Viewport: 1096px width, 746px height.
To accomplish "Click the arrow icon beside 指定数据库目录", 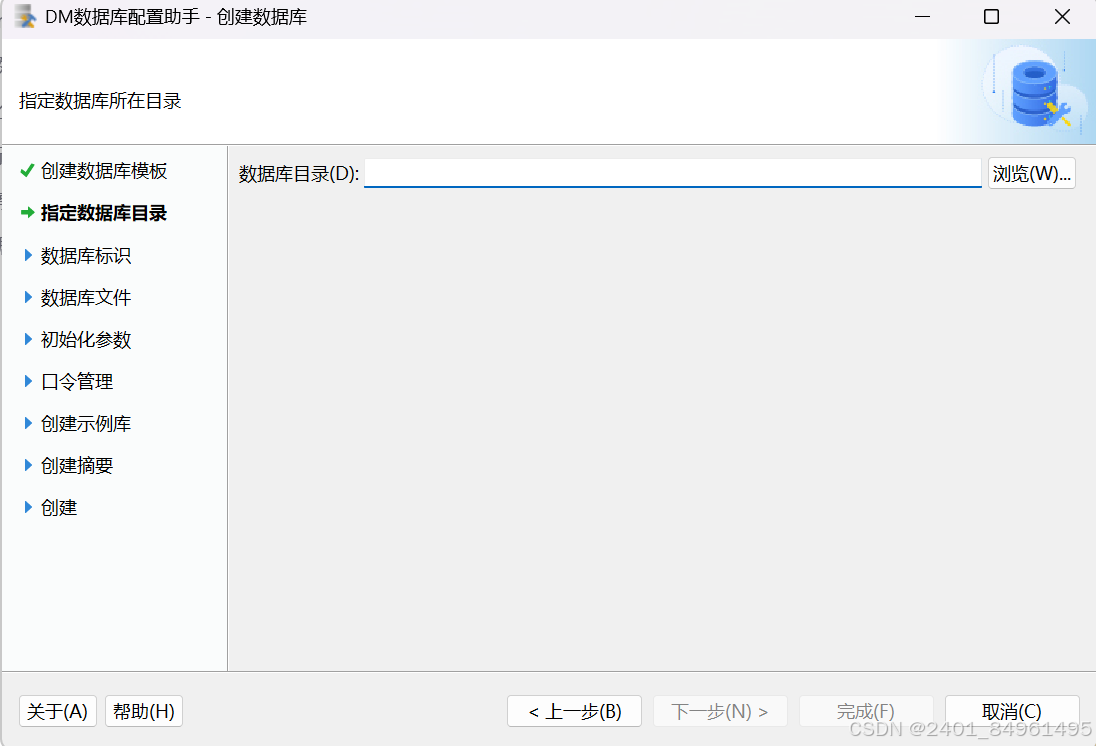I will click(26, 213).
